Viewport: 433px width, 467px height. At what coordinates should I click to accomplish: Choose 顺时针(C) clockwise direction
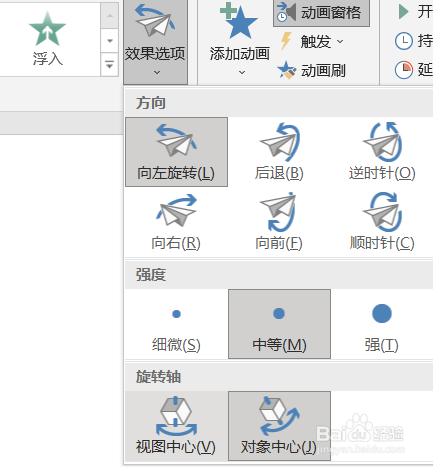(x=382, y=222)
